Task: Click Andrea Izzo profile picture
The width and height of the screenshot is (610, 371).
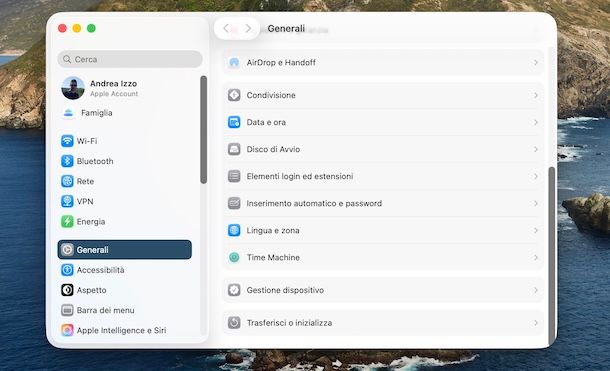Action: pyautogui.click(x=73, y=88)
